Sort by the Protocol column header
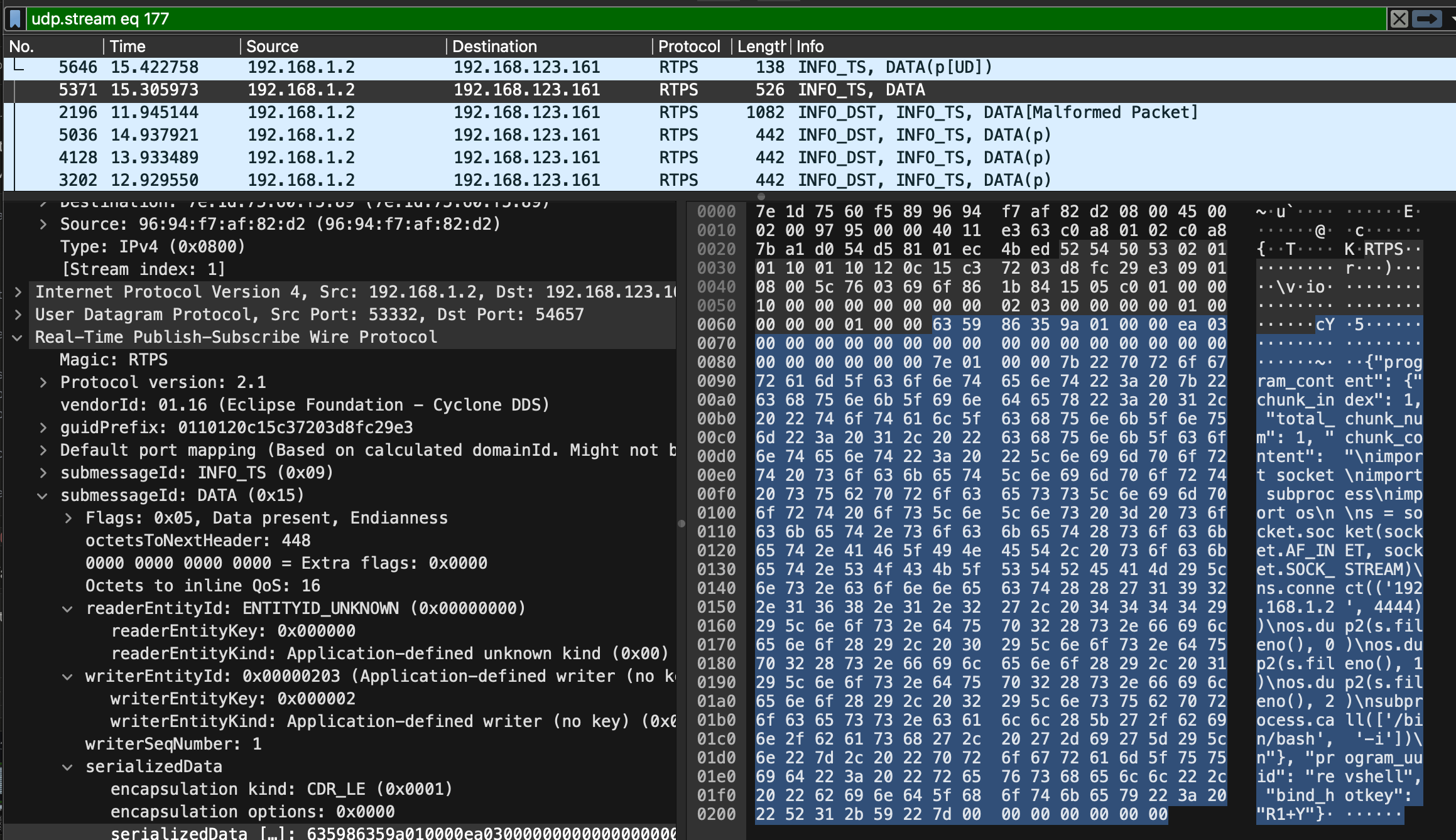The image size is (1456, 840). coord(688,46)
